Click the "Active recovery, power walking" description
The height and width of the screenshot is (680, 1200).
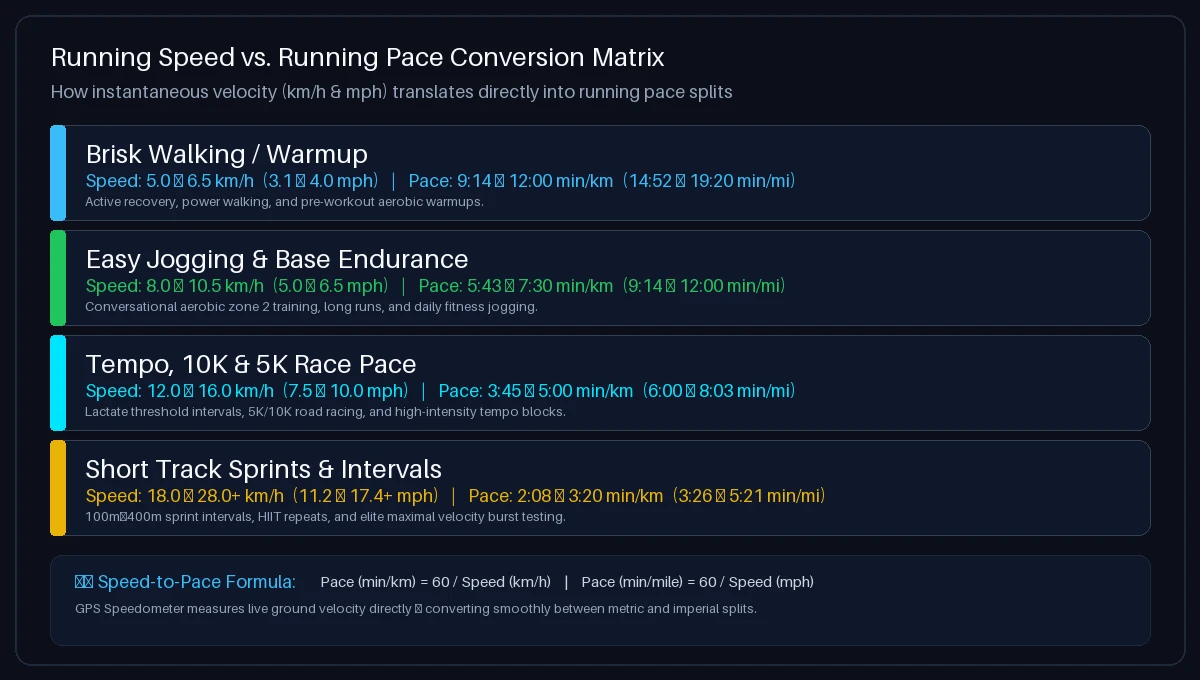[284, 202]
